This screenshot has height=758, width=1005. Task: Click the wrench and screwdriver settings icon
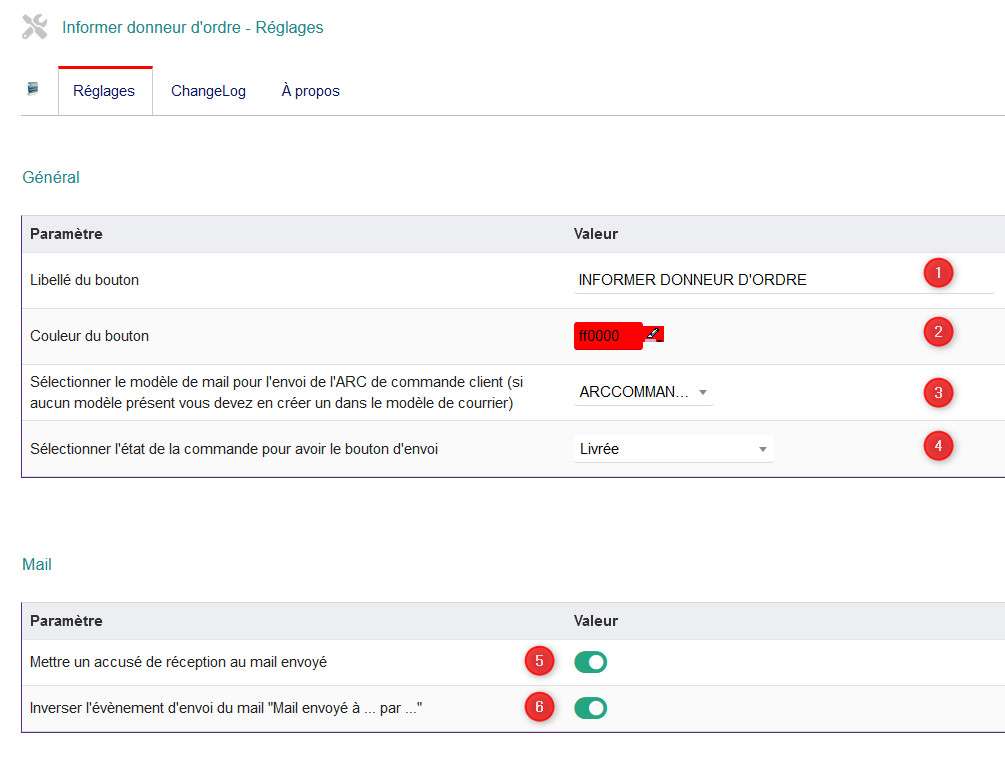pos(35,27)
